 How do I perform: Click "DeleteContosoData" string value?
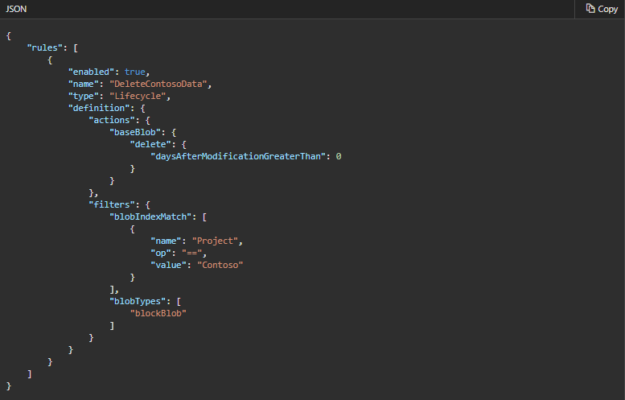(158, 84)
